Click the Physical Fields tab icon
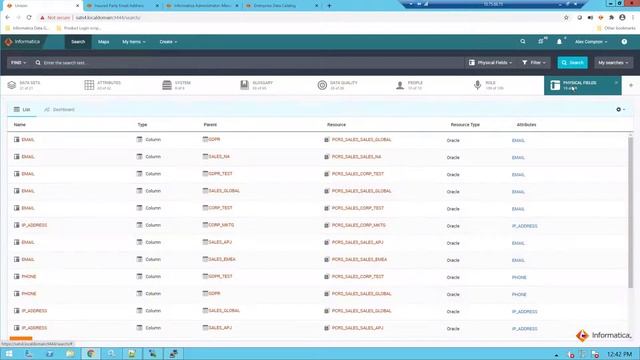Viewport: 640px width, 360px height. (555, 85)
